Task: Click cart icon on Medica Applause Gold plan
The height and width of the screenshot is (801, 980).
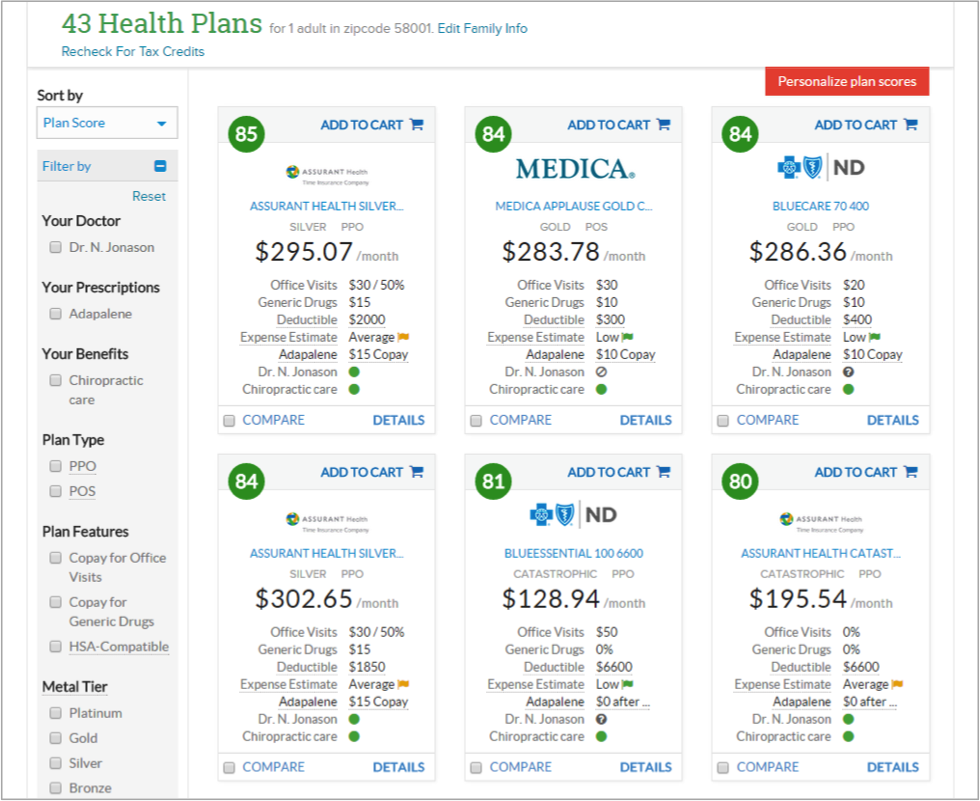Action: [x=663, y=124]
